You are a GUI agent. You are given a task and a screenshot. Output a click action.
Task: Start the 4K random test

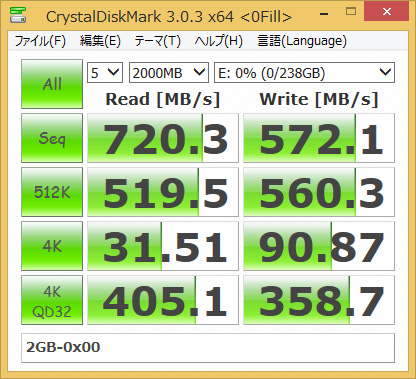(52, 246)
